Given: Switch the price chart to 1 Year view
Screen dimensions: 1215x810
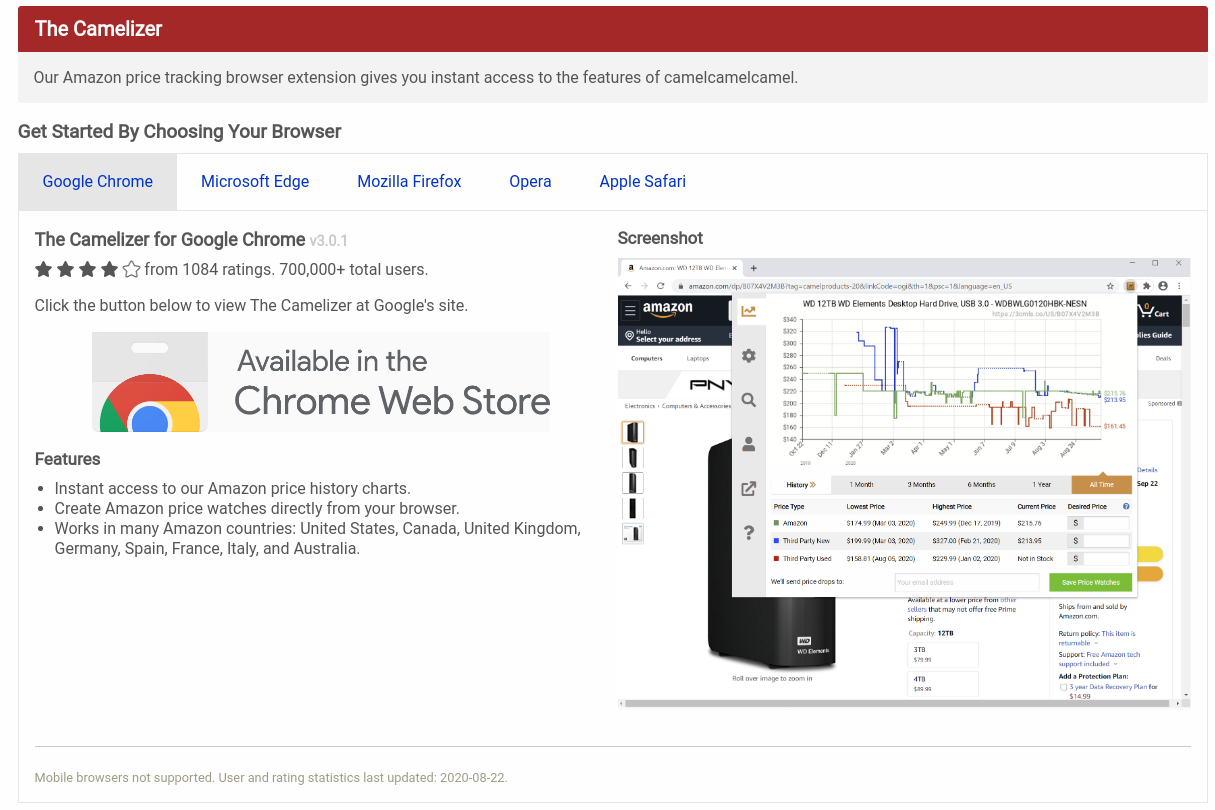Looking at the screenshot, I should coord(1041,485).
